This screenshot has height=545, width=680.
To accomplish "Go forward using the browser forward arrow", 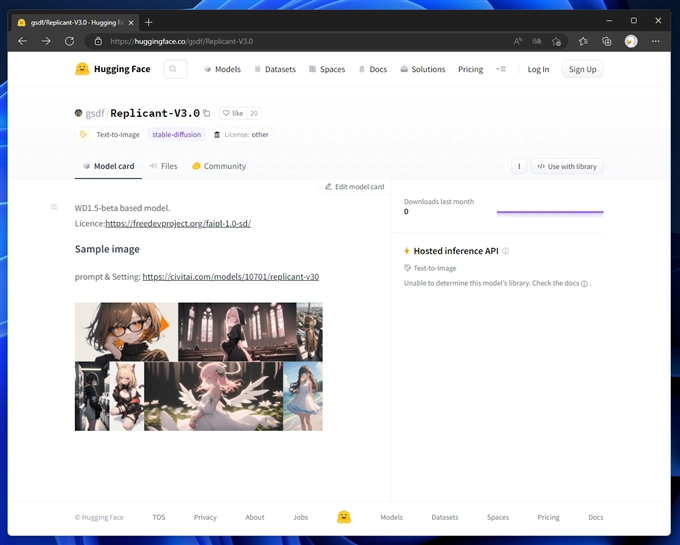I will 46,41.
